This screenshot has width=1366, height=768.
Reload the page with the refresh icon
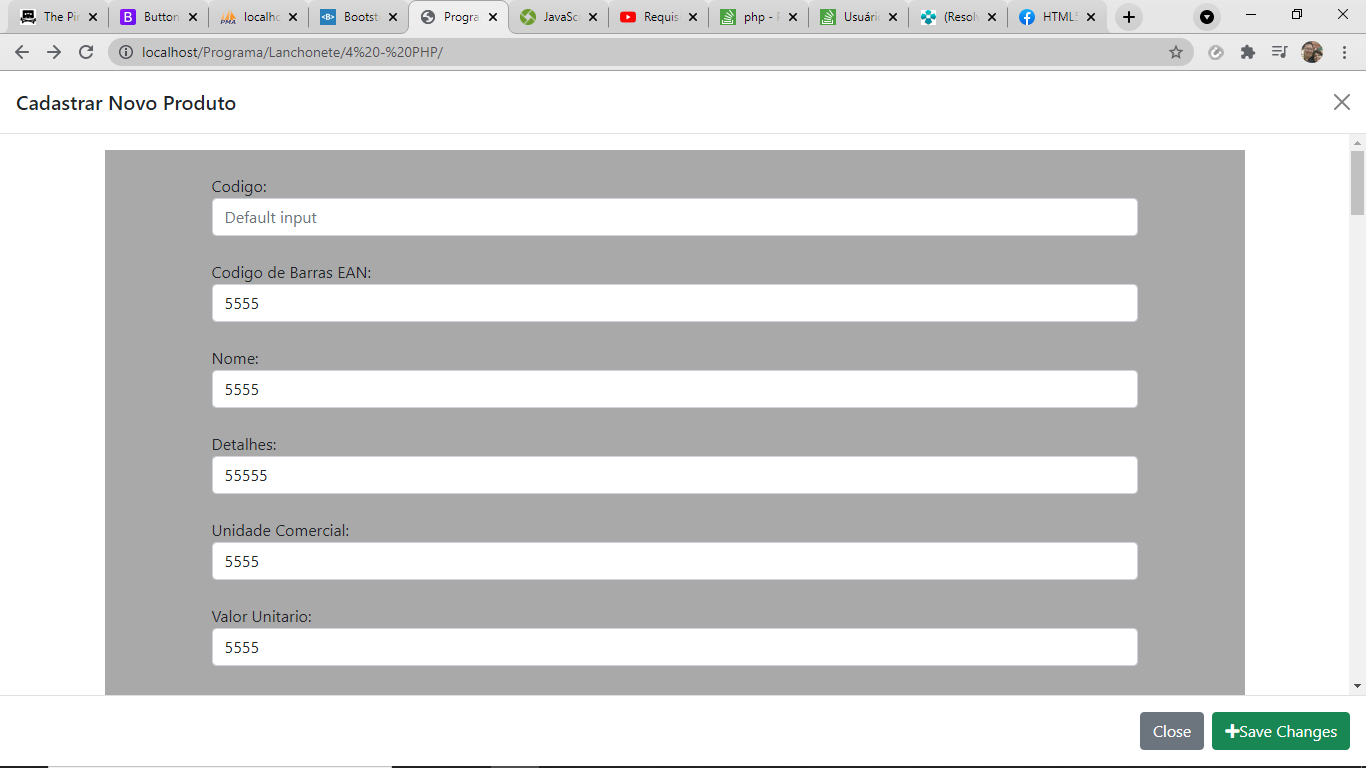click(86, 52)
